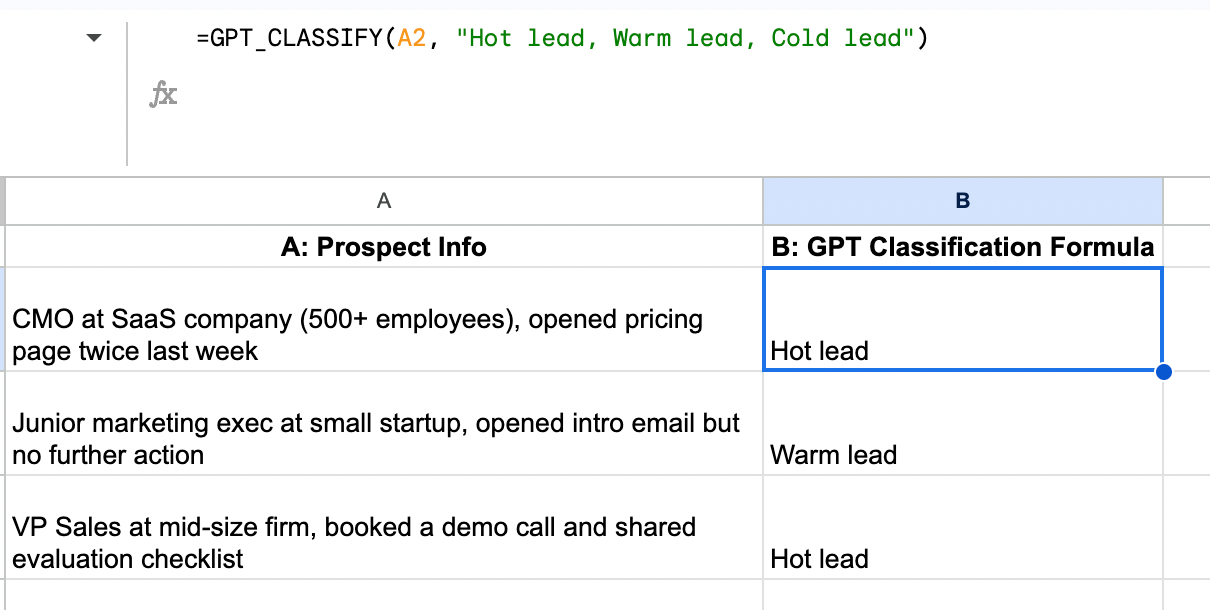Click the fx function icon

tap(163, 96)
